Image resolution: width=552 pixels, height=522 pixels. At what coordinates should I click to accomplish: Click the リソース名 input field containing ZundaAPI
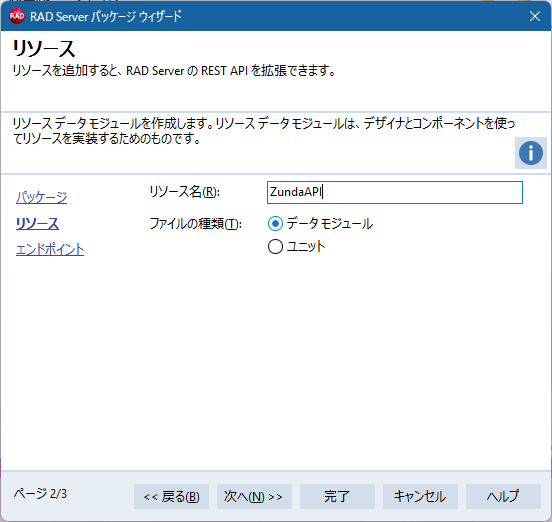pos(395,192)
